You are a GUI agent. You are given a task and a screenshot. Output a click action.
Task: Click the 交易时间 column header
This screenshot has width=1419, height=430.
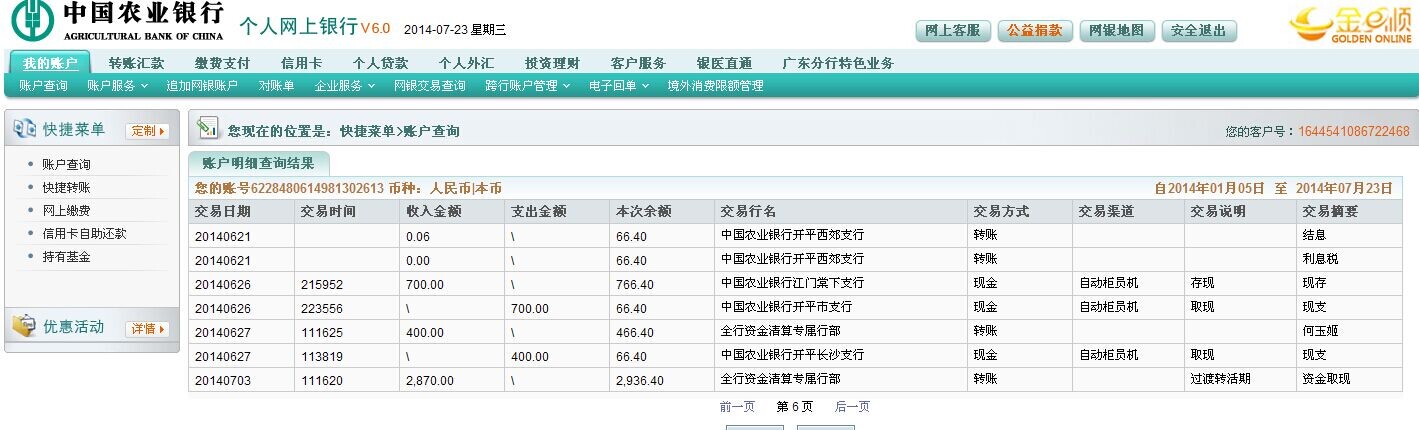pyautogui.click(x=347, y=212)
